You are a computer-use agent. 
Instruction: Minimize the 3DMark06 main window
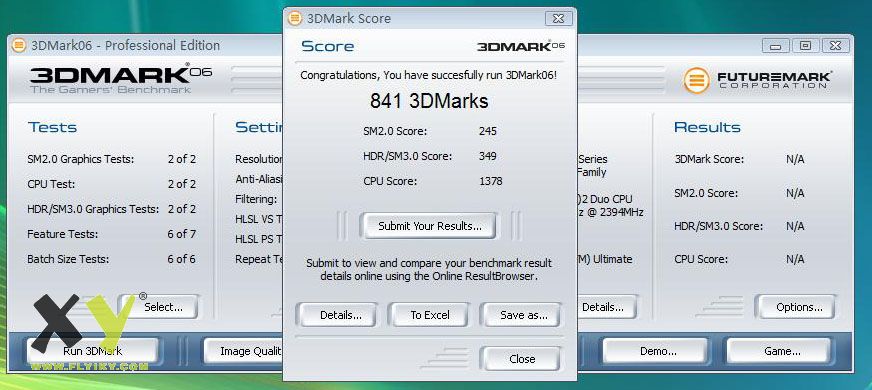coord(775,46)
